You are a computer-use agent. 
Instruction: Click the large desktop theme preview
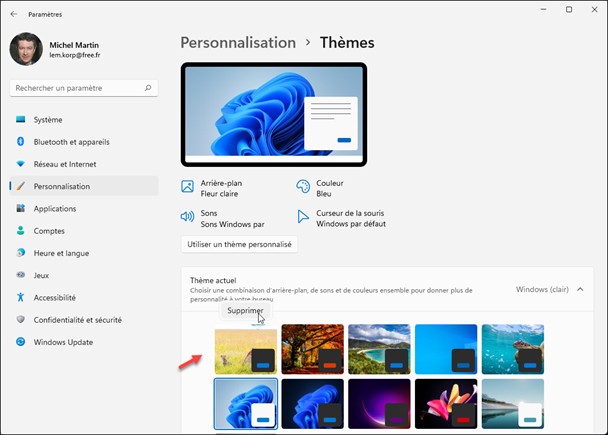point(274,114)
